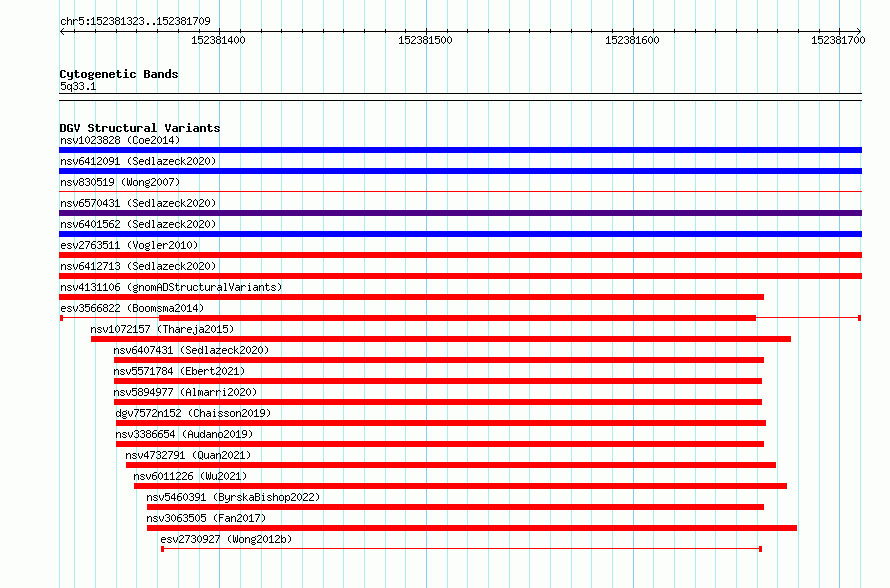The width and height of the screenshot is (890, 588).
Task: Click the thin red line of nsv830519
Action: pos(460,192)
